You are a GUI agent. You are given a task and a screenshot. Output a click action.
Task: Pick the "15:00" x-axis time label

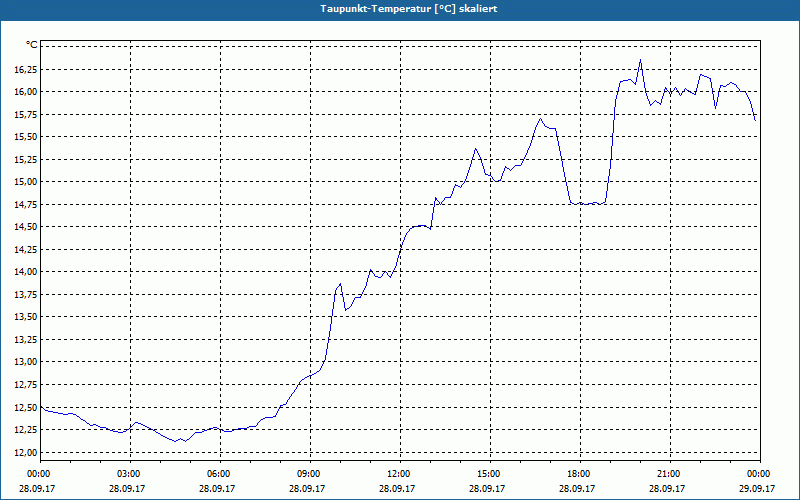pyautogui.click(x=488, y=474)
